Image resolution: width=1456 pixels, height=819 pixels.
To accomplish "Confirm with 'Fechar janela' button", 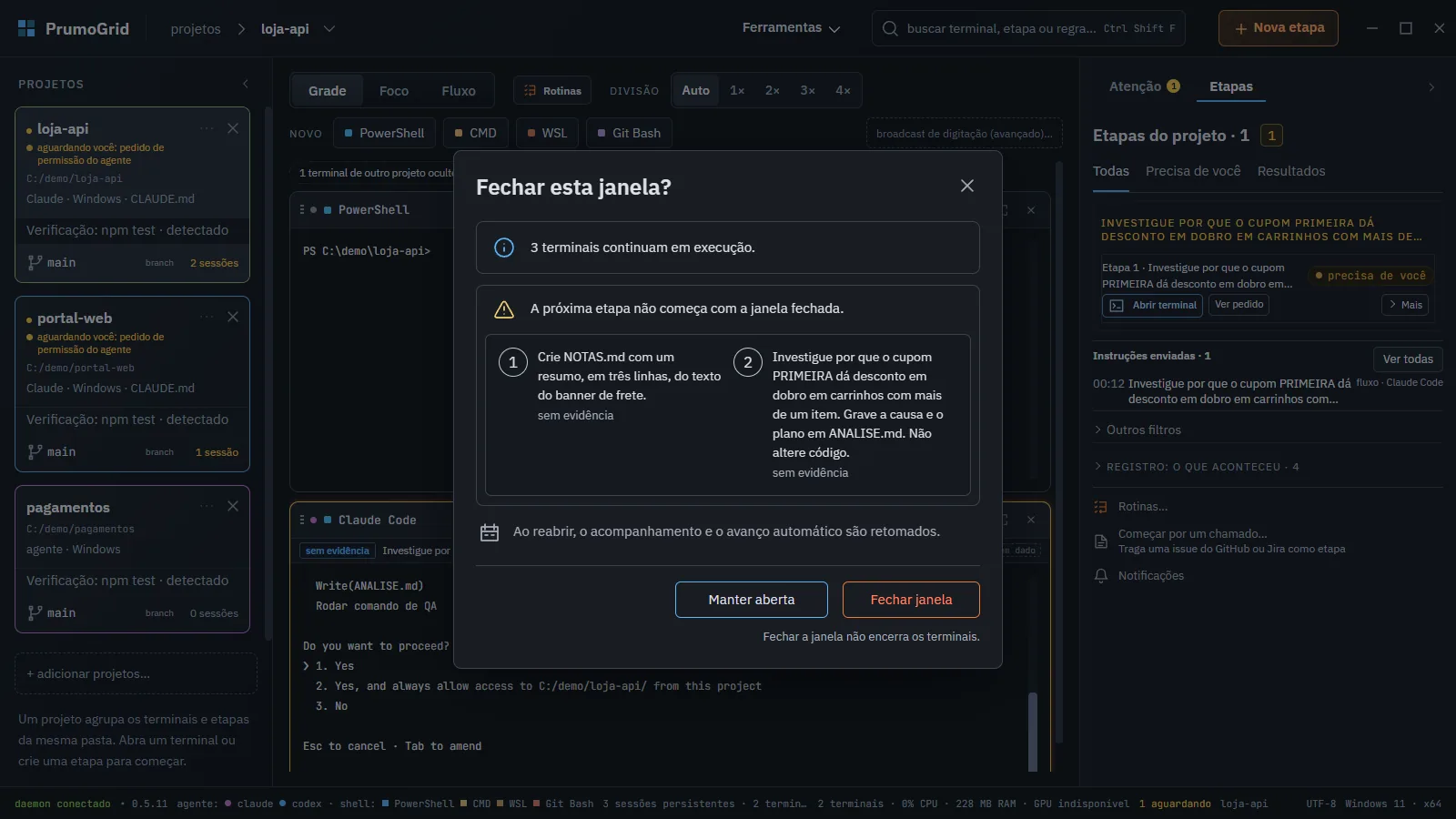I will [911, 600].
